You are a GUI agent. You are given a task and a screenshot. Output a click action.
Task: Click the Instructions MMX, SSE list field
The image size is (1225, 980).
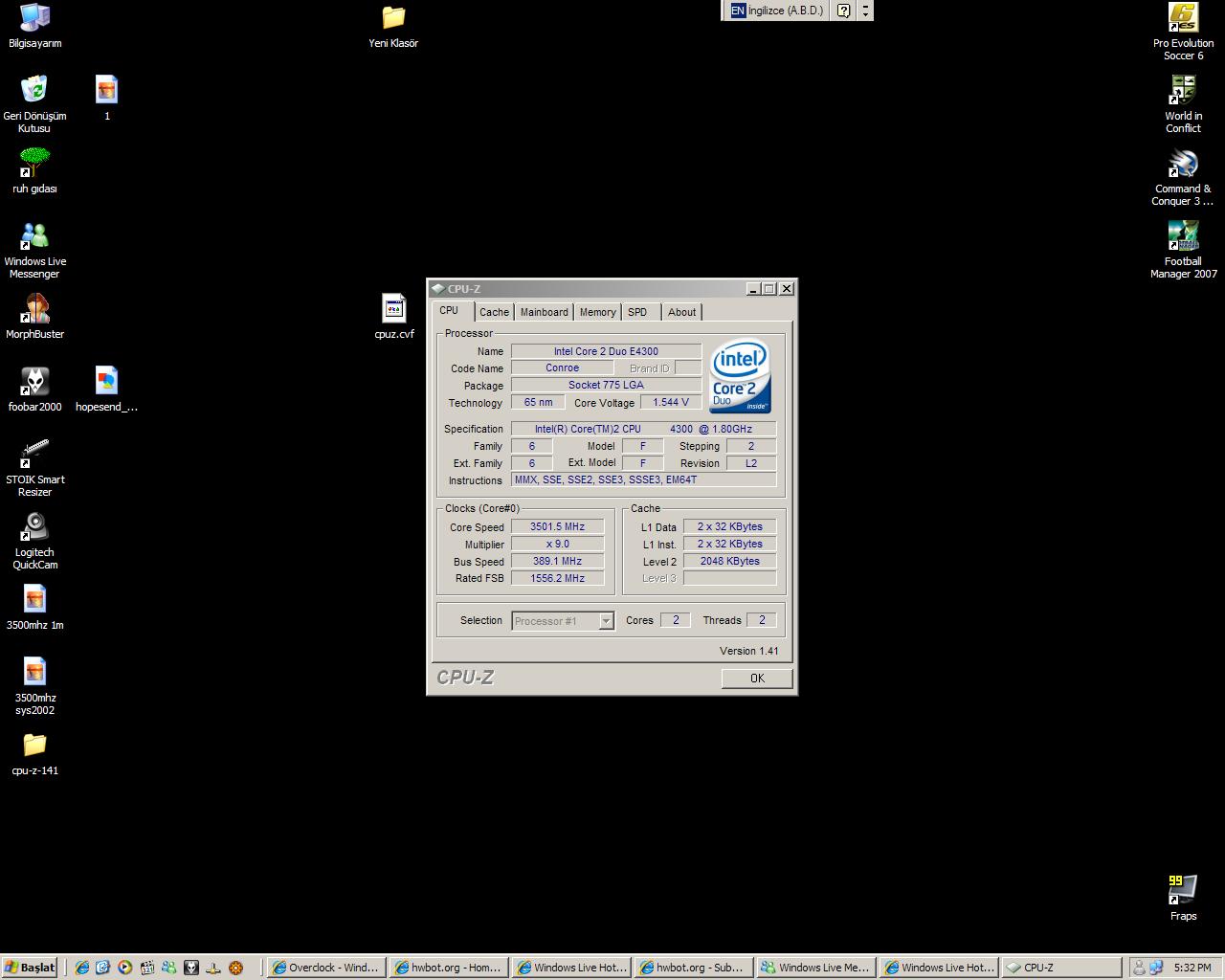[x=643, y=479]
